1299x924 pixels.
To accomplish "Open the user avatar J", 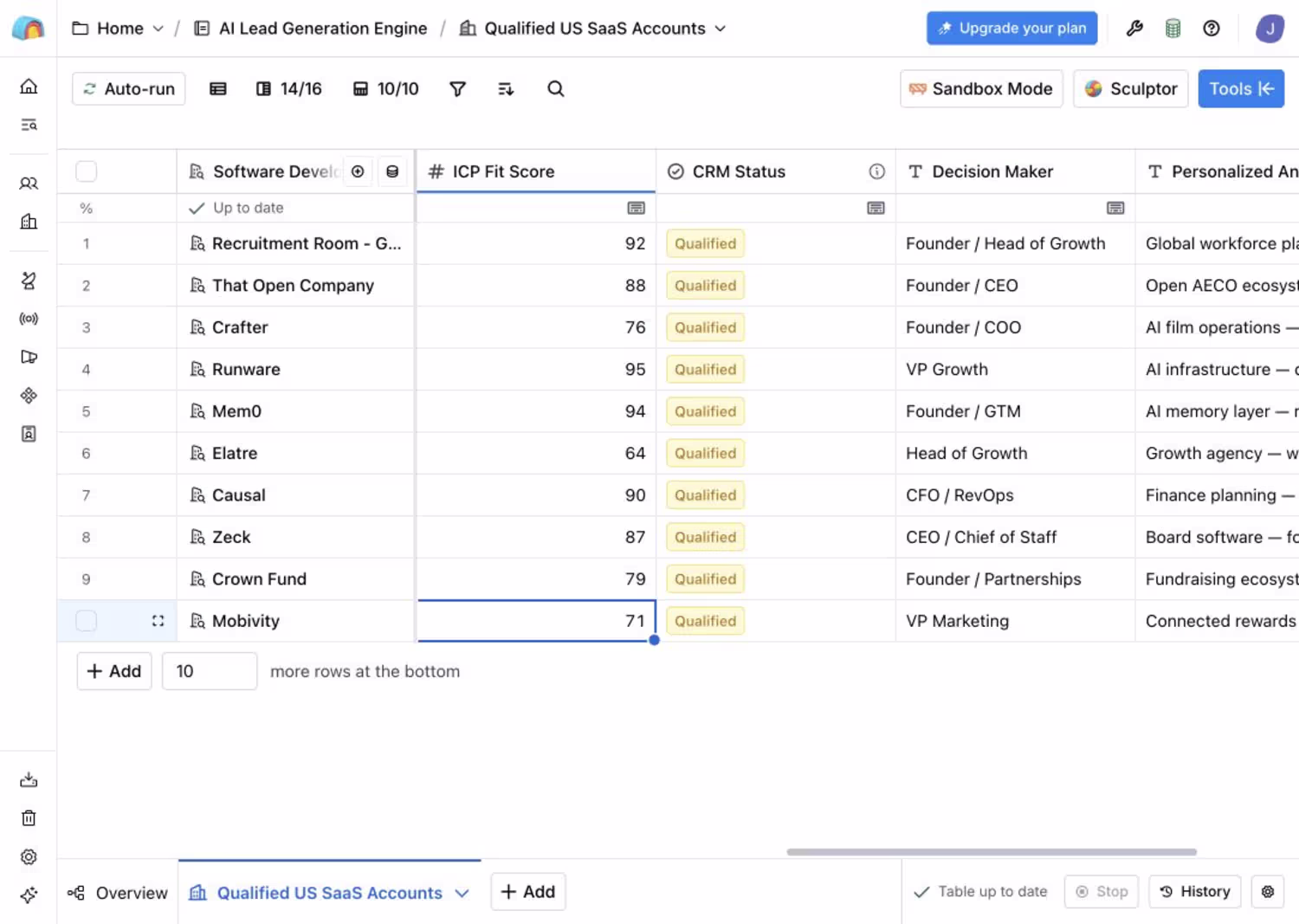I will coord(1270,29).
